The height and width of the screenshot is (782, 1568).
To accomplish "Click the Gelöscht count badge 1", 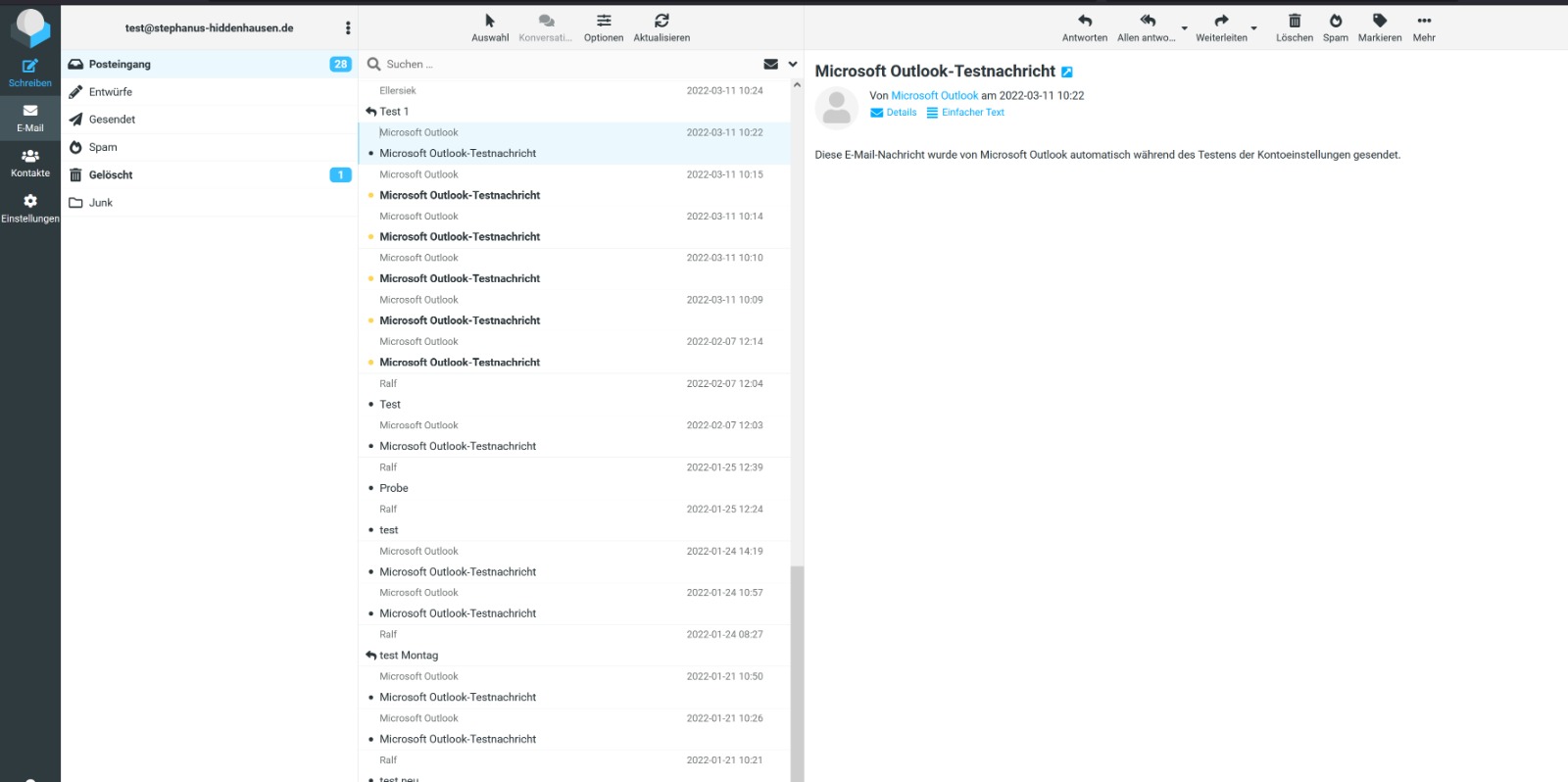I will (340, 174).
